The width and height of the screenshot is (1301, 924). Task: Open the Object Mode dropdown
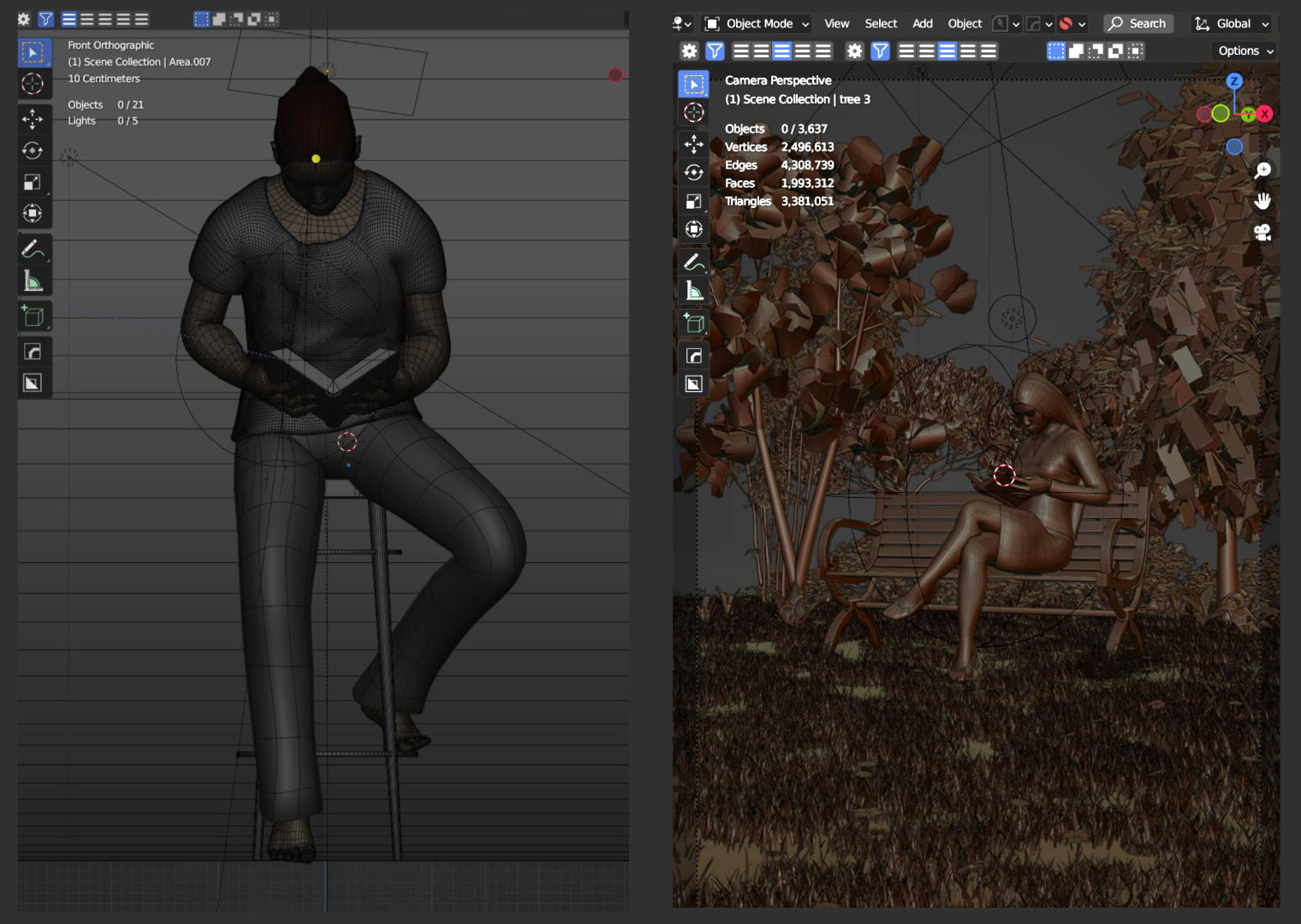(x=757, y=24)
